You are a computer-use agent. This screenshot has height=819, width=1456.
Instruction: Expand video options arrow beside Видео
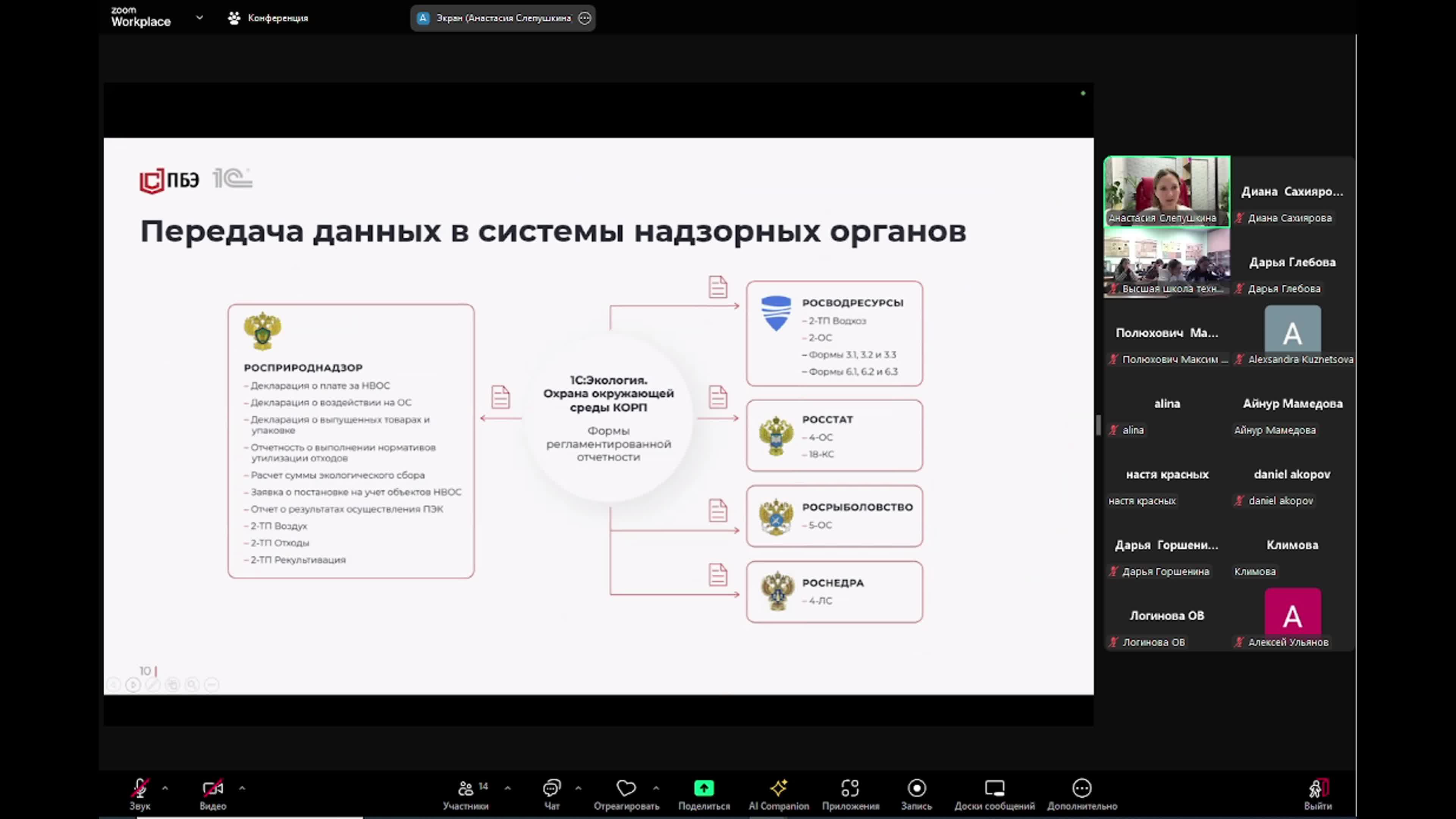(242, 788)
